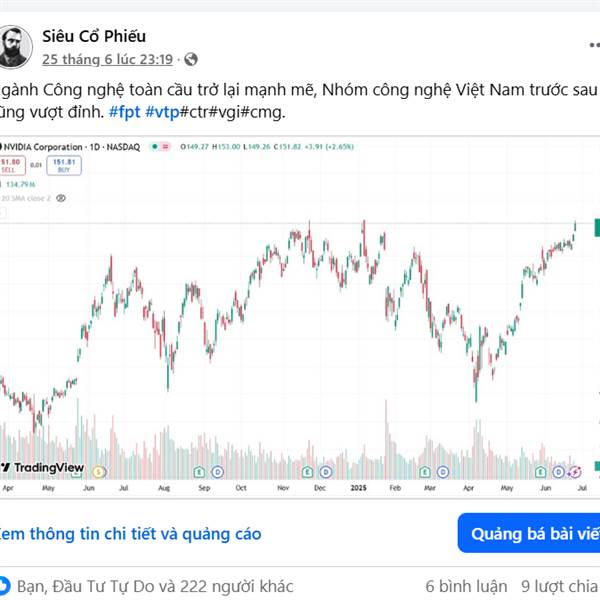Click the yellow split S marker near June
This screenshot has width=600, height=600.
coord(98,472)
